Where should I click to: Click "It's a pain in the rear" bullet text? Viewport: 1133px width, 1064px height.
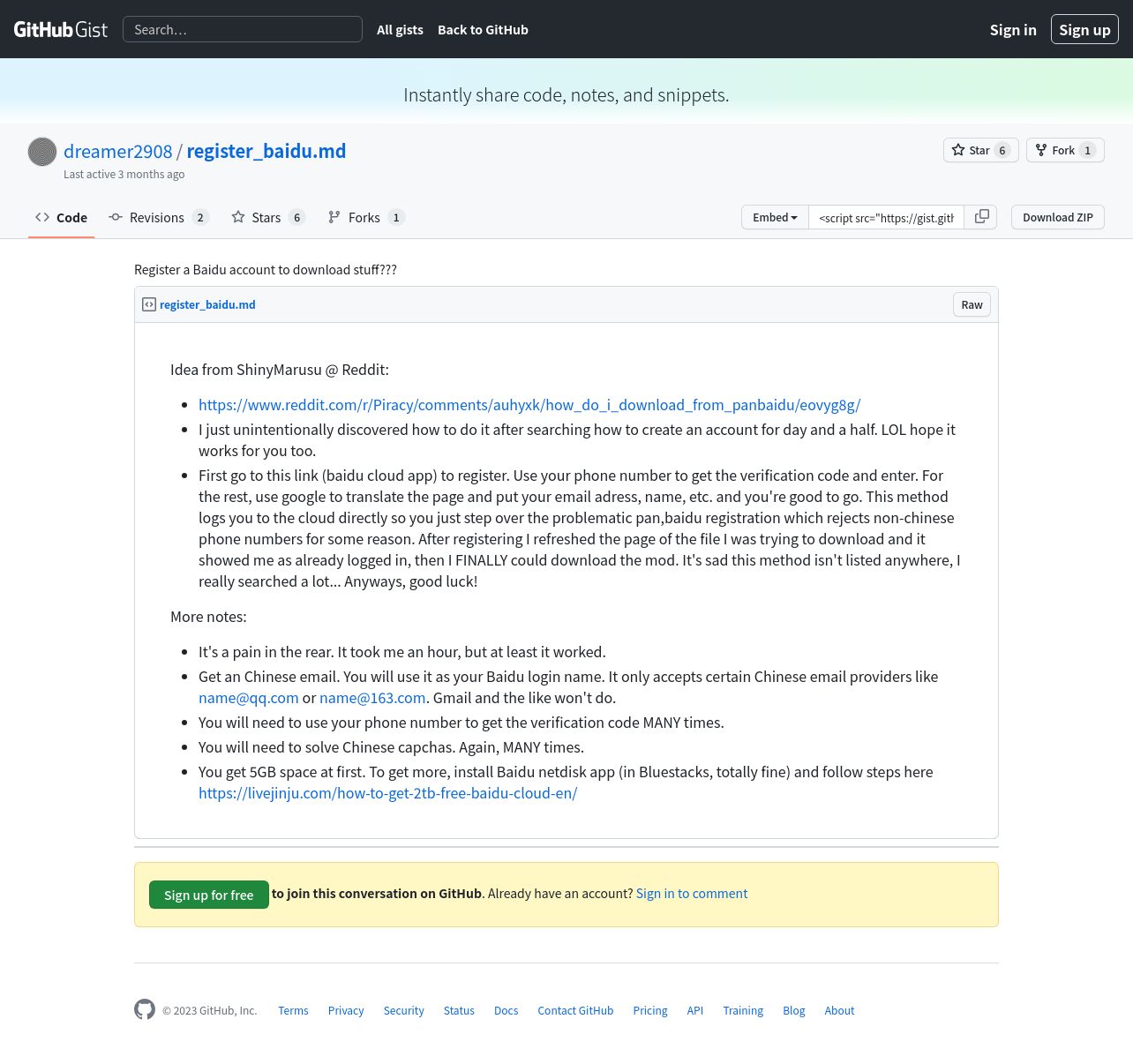tap(402, 652)
